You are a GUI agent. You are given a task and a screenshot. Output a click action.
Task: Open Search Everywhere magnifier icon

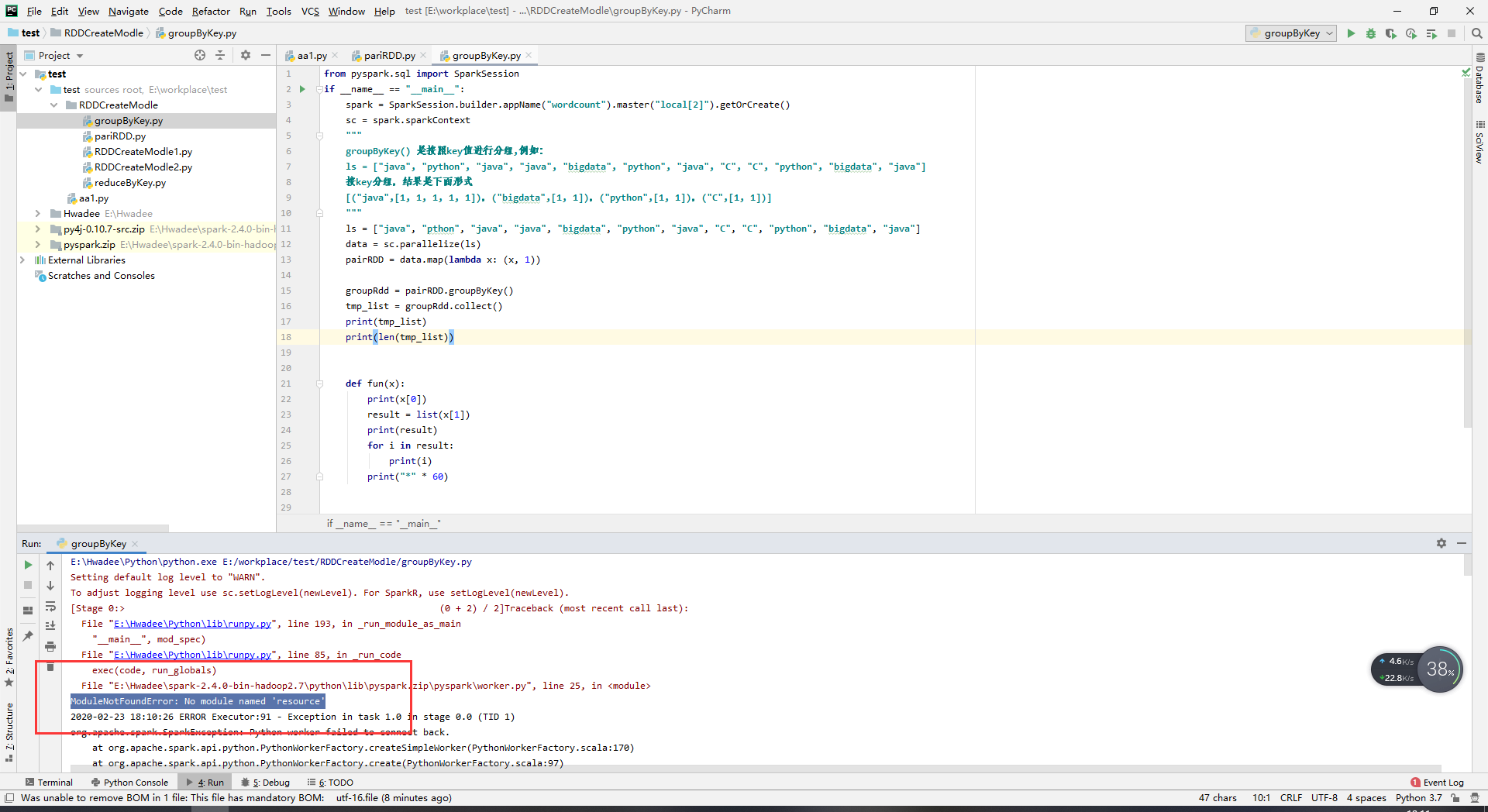[x=1476, y=34]
